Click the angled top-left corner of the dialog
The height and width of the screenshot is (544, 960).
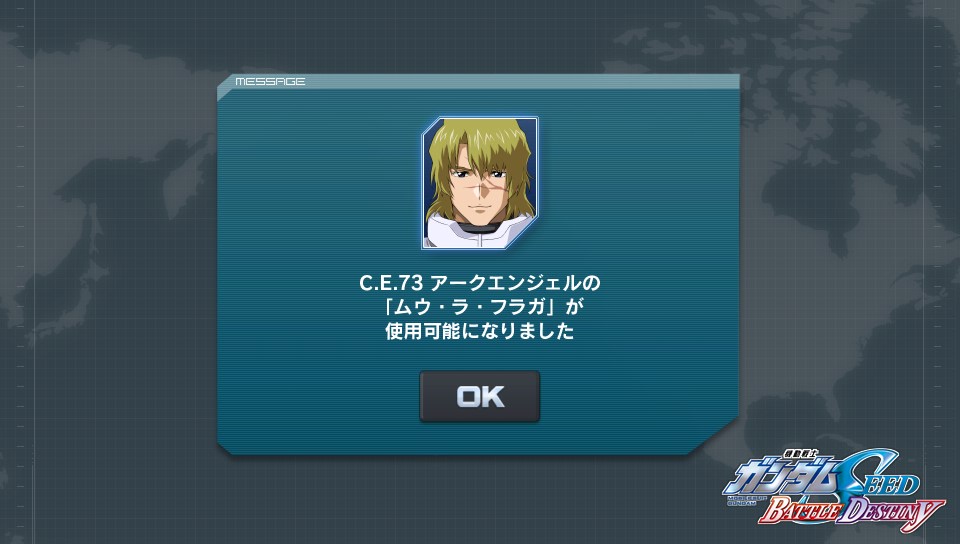226,86
